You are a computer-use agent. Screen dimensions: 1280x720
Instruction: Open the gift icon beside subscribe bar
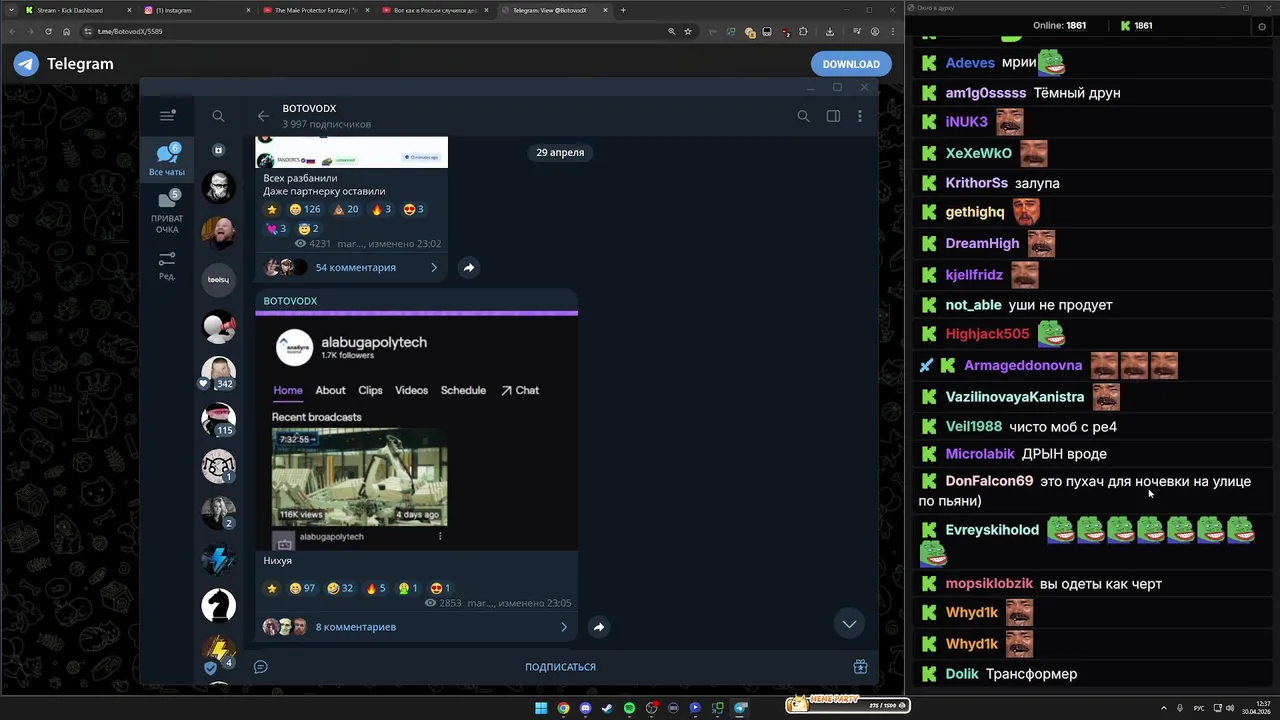point(860,667)
